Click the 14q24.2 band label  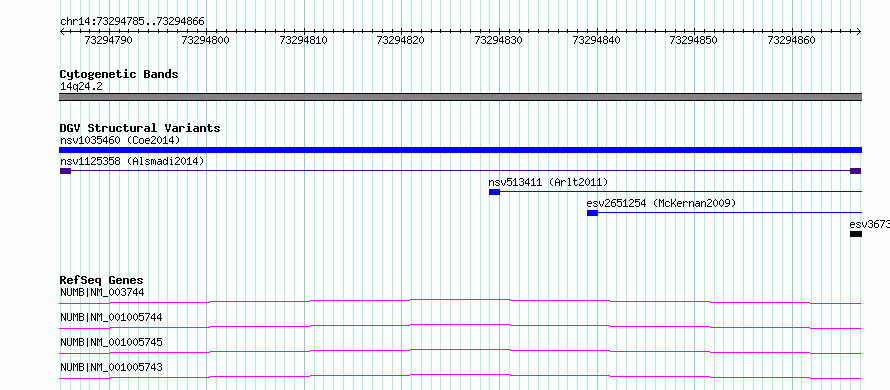pyautogui.click(x=81, y=86)
